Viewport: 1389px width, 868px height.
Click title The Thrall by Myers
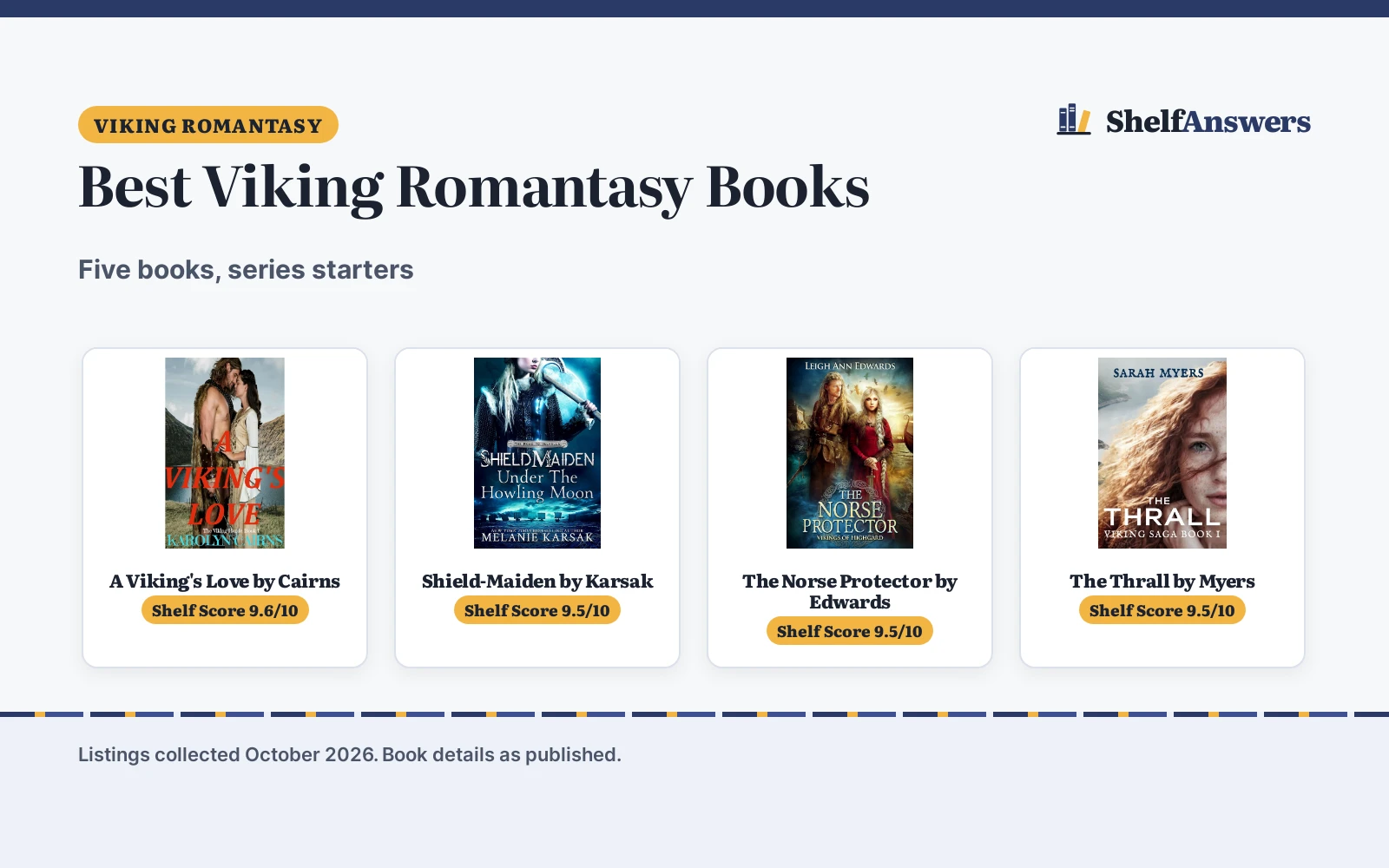coord(1162,582)
